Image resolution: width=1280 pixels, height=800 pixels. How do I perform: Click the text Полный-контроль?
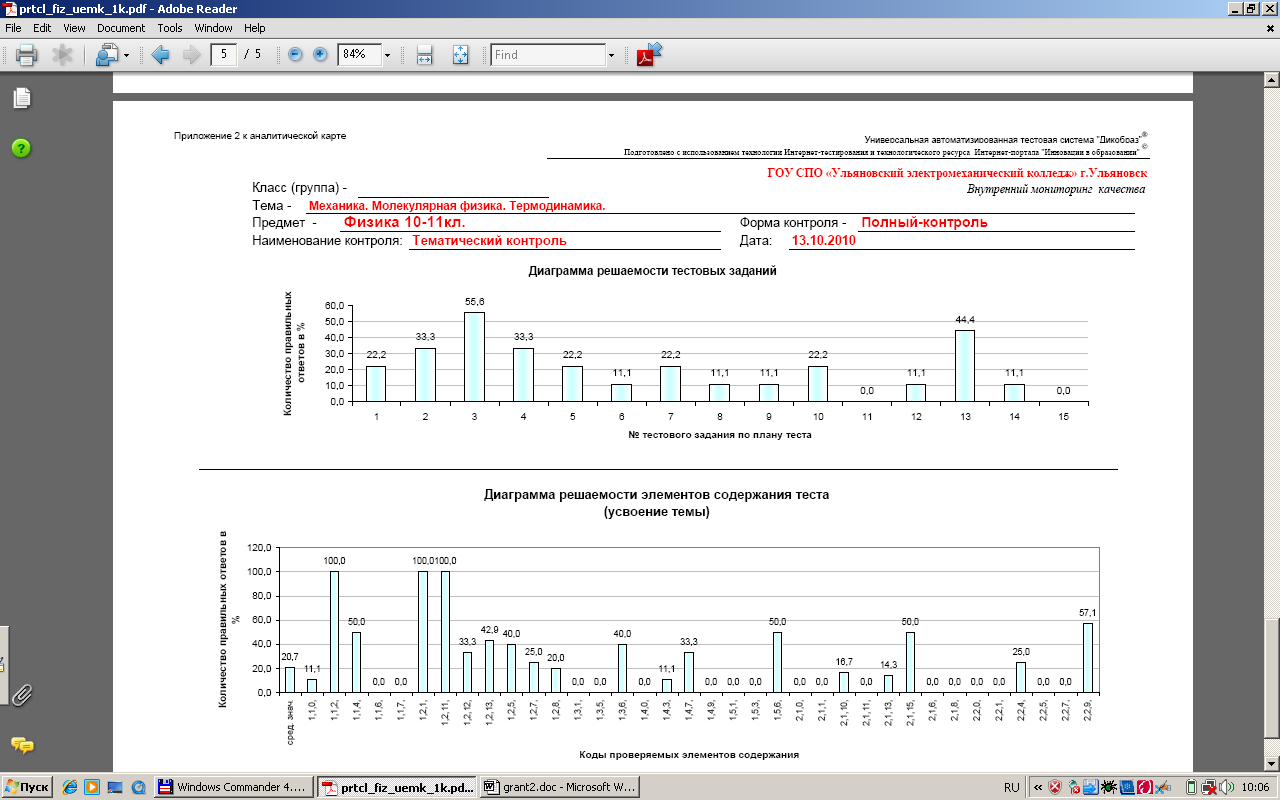(924, 222)
